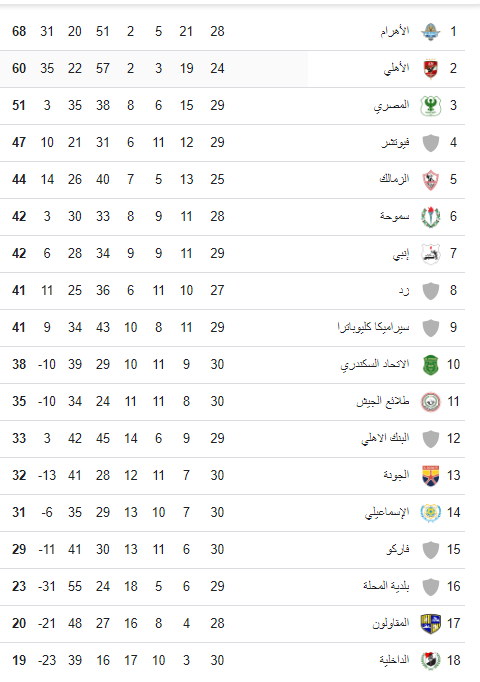Click the green Al Ittihad Alexandria crest

click(430, 364)
